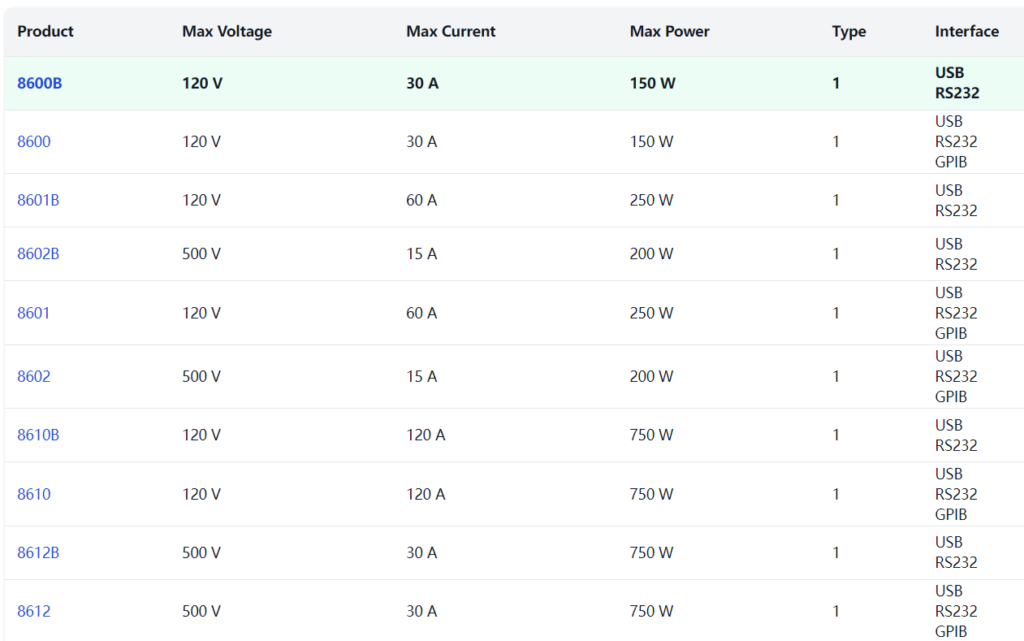Open the 8600 product link
Image resolution: width=1024 pixels, height=641 pixels.
point(34,142)
